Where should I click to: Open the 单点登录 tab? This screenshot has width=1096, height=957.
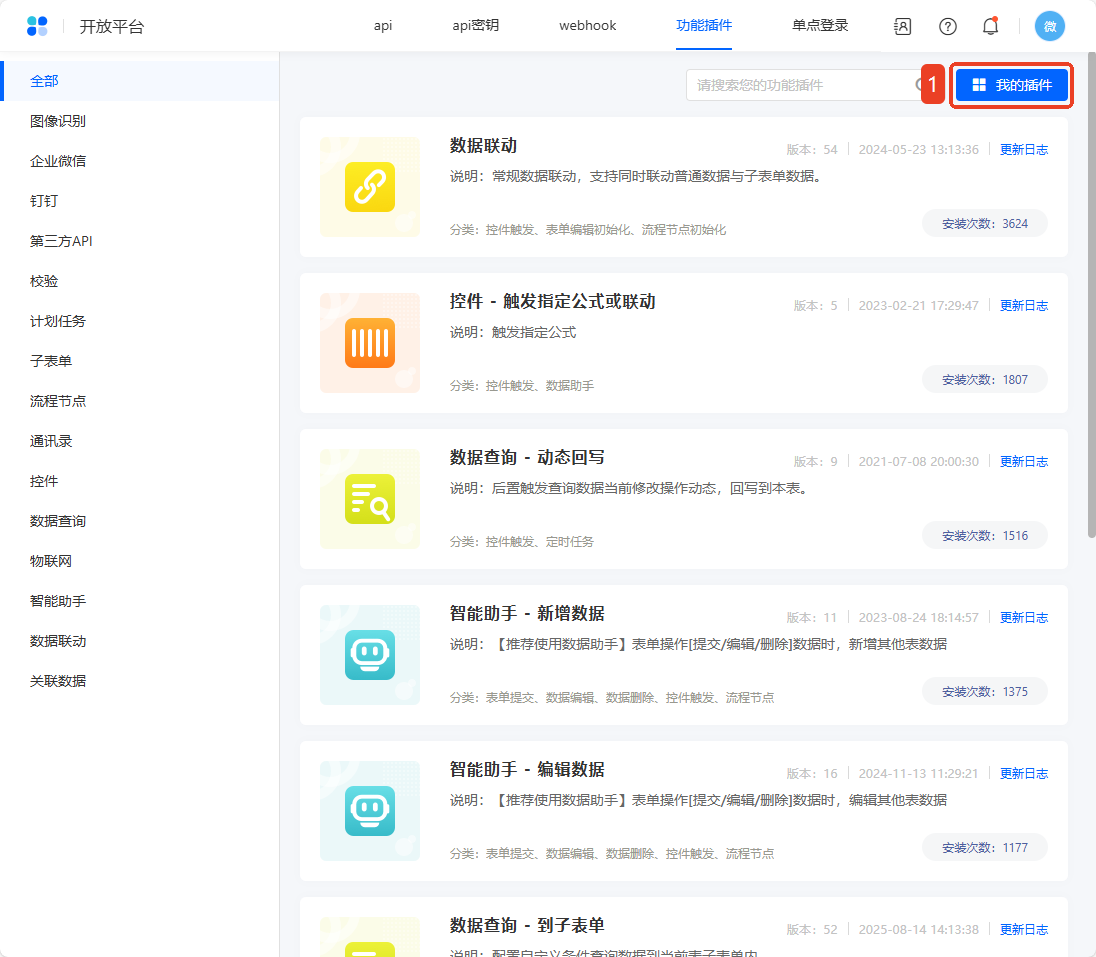pyautogui.click(x=820, y=26)
